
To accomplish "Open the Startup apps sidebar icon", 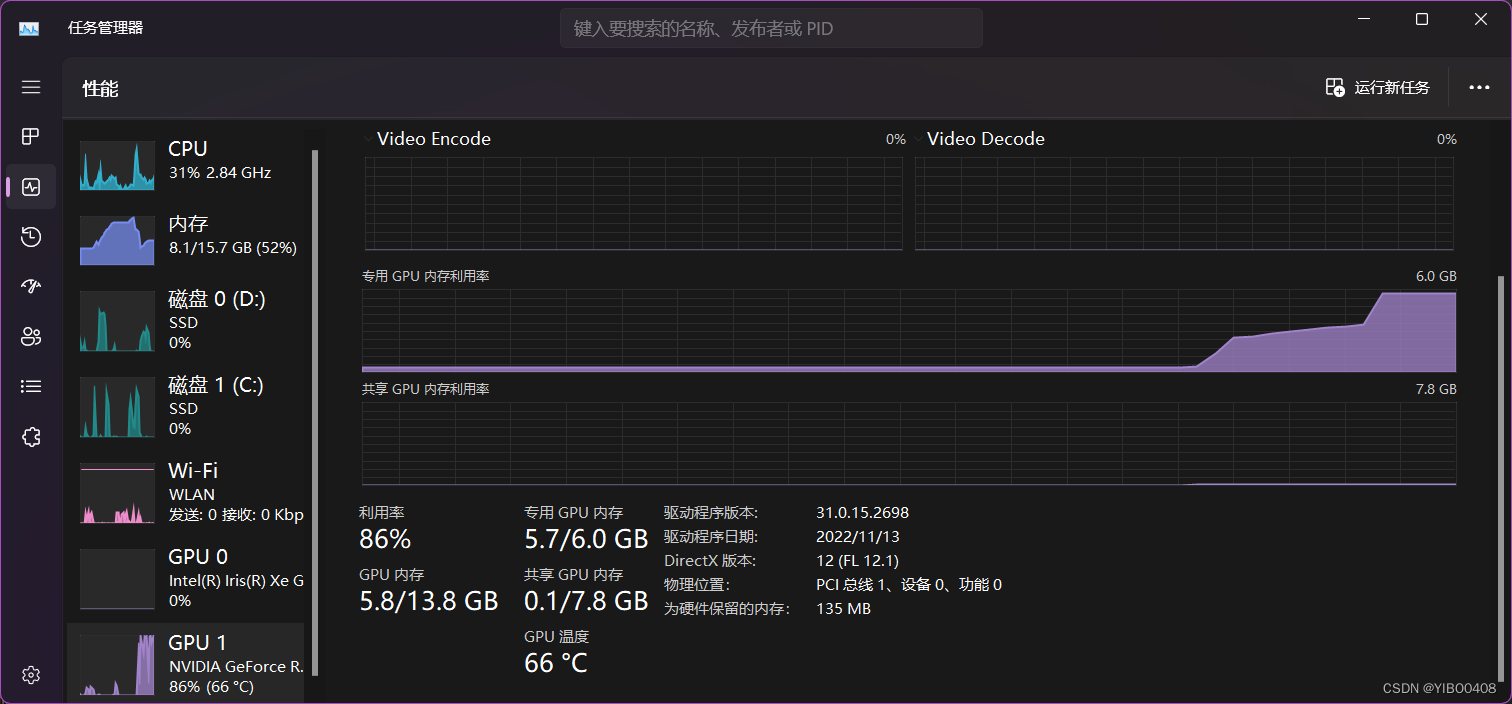I will click(31, 287).
